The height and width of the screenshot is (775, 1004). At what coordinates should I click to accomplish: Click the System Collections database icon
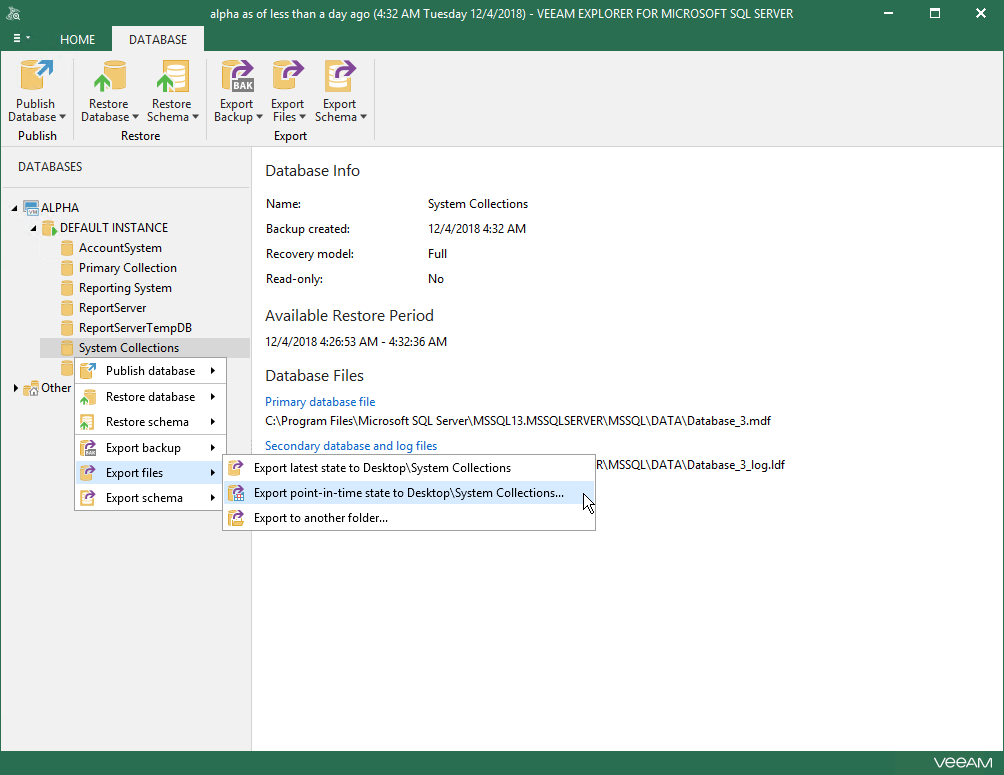click(67, 348)
